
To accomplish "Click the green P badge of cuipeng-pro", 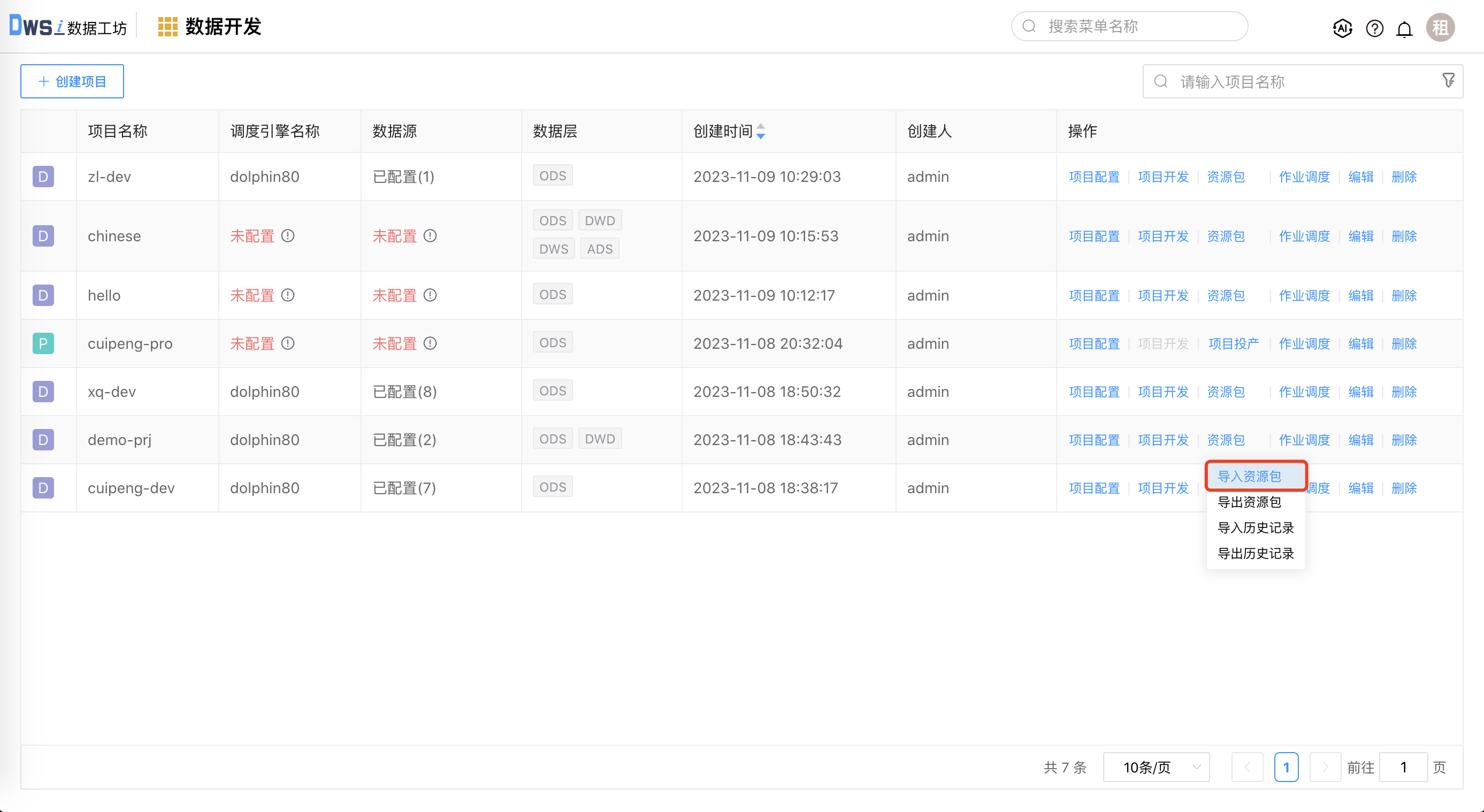I will [43, 344].
